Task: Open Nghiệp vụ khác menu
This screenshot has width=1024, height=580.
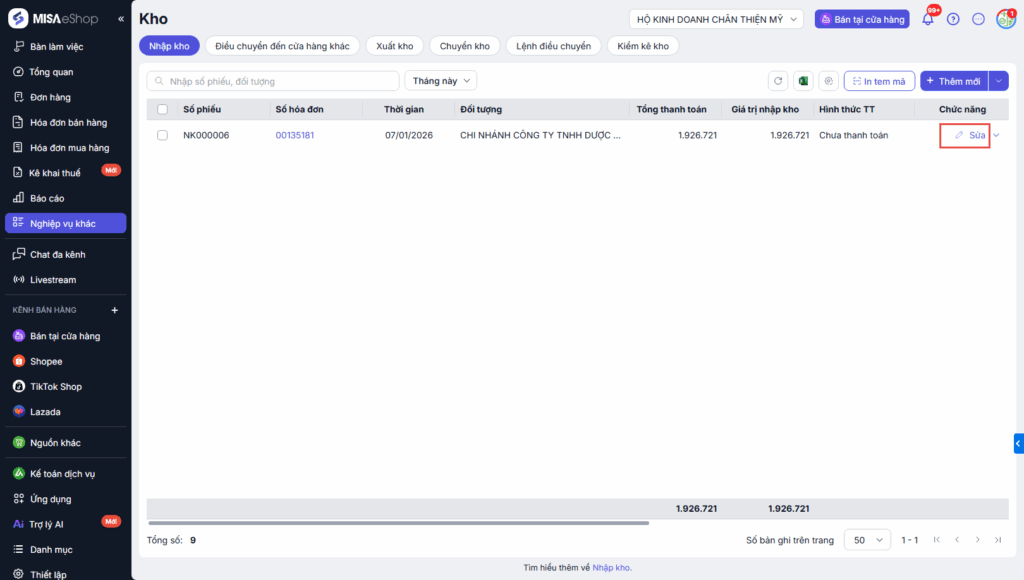Action: (65, 223)
